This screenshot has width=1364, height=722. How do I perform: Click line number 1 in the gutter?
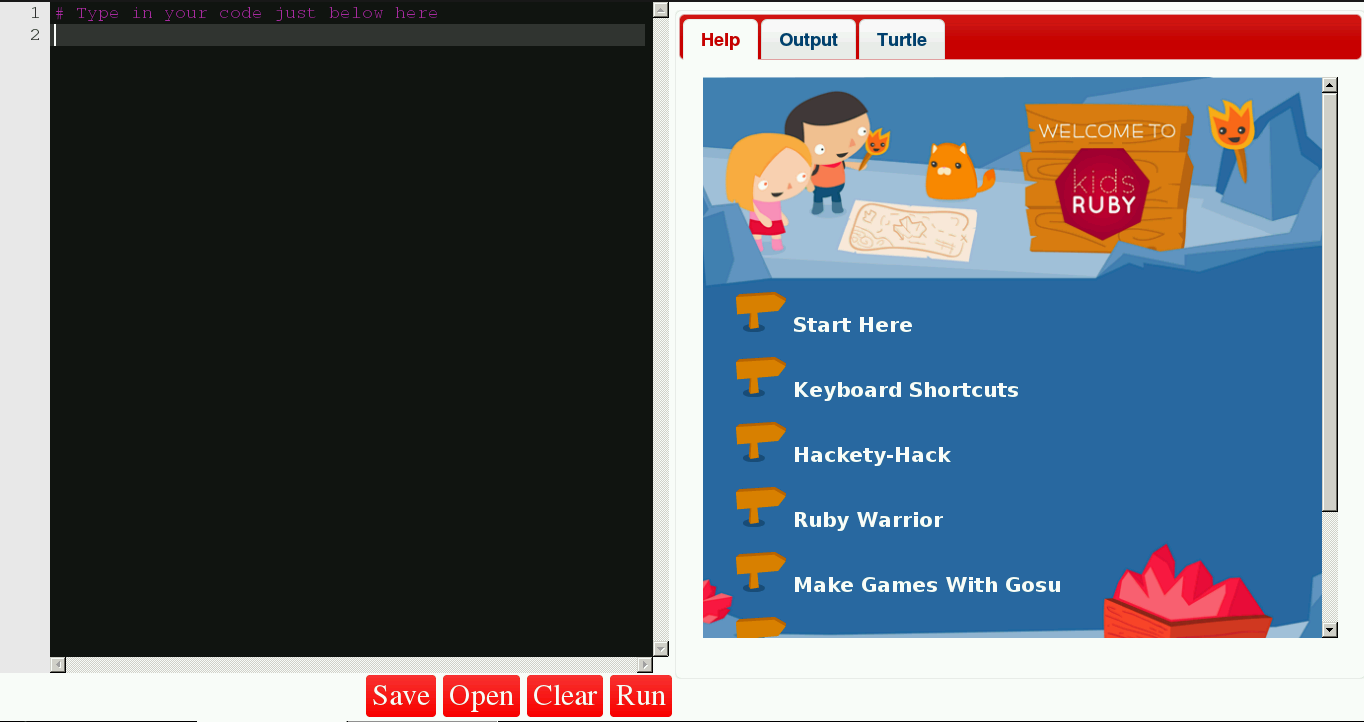point(35,13)
